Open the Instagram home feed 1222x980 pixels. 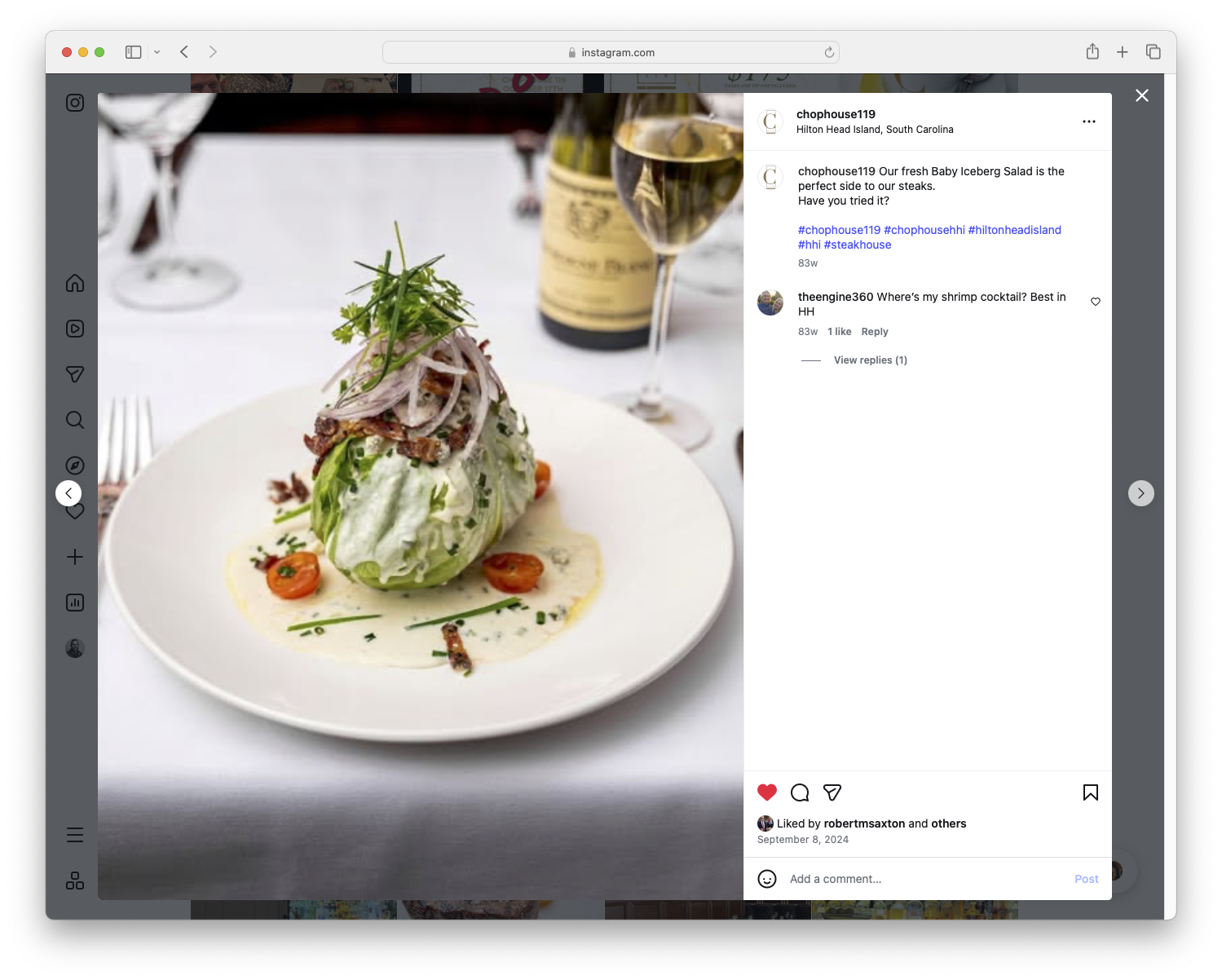[74, 283]
